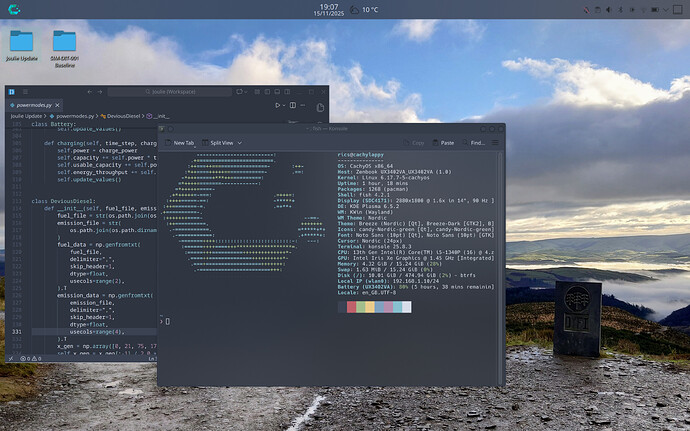Image resolution: width=690 pixels, height=431 pixels.
Task: Toggle the secondary sidebar in editor
Action: [287, 92]
